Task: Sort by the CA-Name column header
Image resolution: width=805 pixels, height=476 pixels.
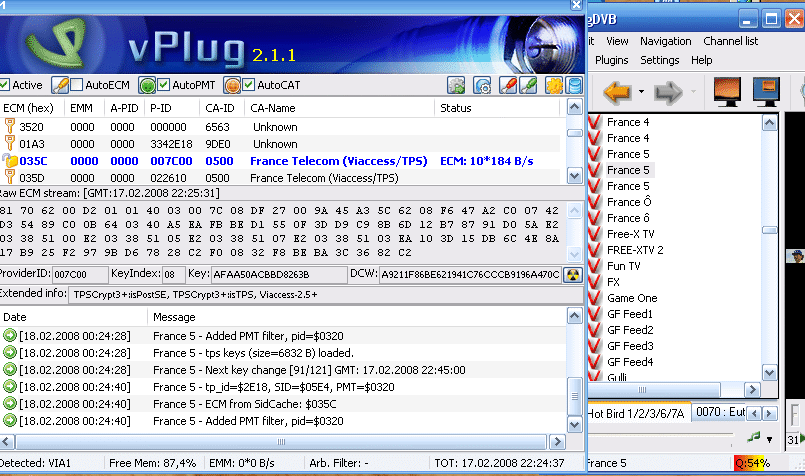Action: pos(340,108)
